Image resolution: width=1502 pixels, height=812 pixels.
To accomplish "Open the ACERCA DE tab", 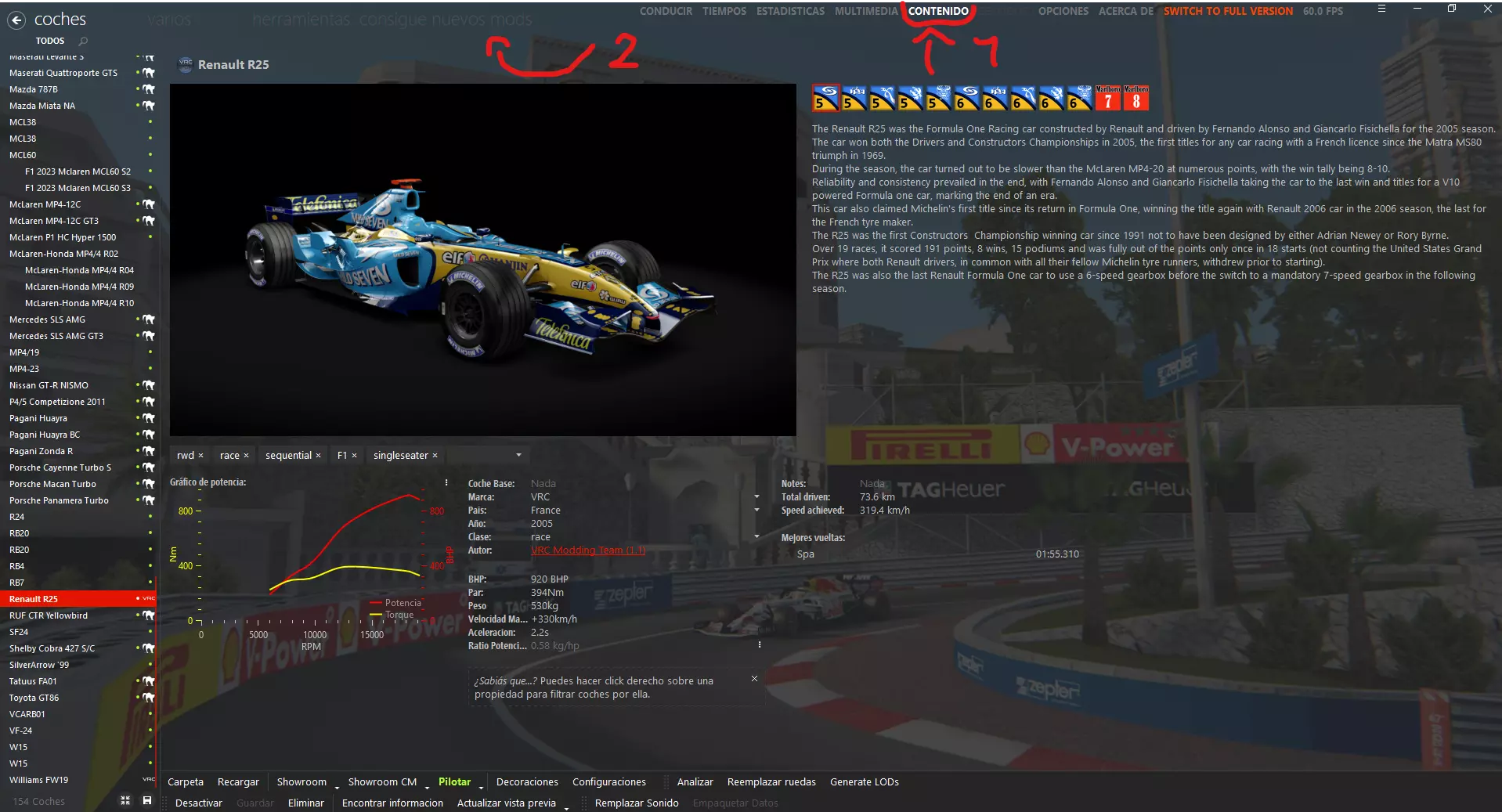I will coord(1126,11).
